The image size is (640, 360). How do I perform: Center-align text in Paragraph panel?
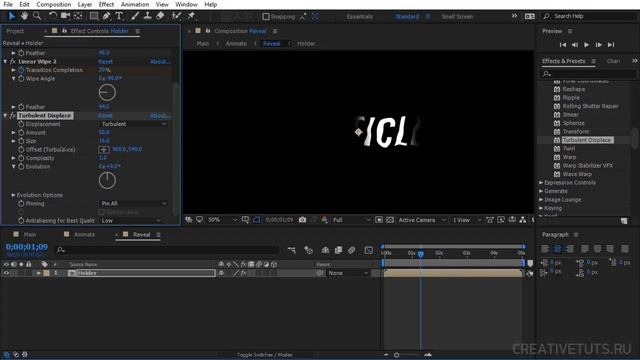click(558, 249)
